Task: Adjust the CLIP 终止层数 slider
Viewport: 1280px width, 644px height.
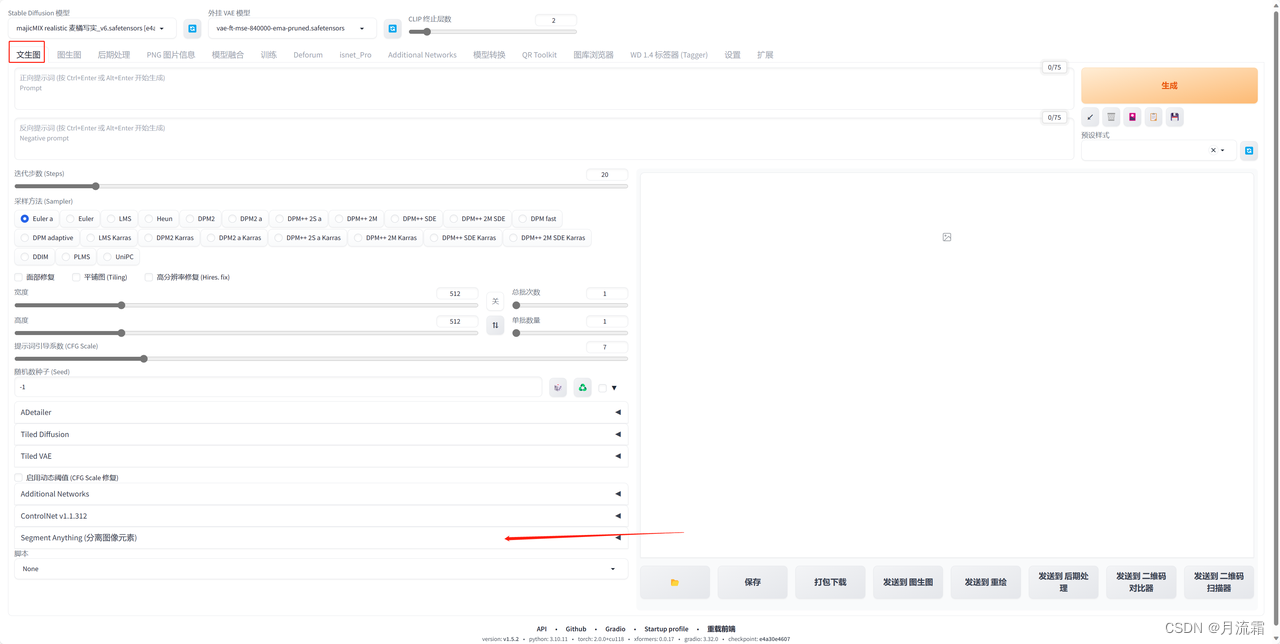Action: coord(492,31)
